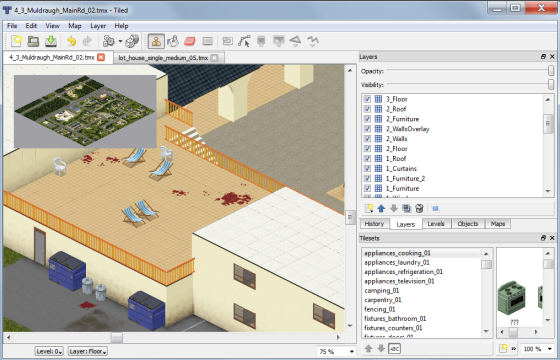Open the File menu
This screenshot has width=560, height=360.
12,26
